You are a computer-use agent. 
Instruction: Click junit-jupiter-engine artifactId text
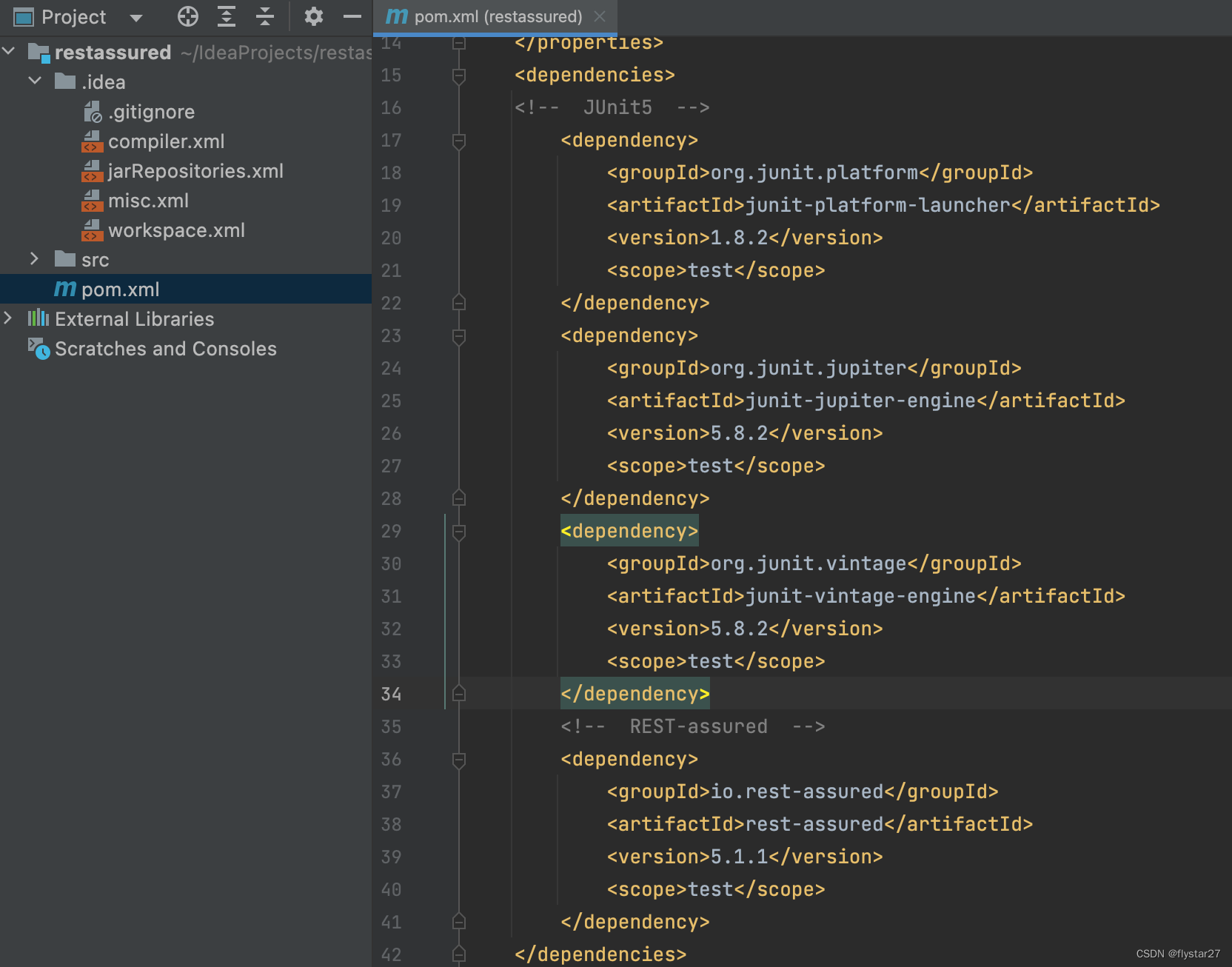[860, 401]
